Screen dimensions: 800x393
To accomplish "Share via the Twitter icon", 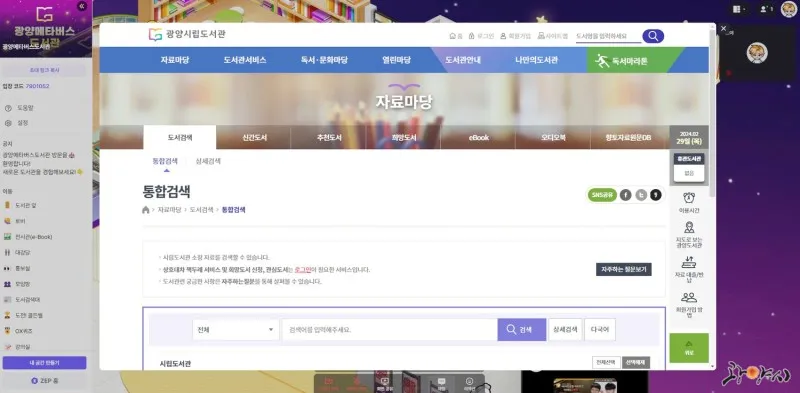I will point(641,195).
